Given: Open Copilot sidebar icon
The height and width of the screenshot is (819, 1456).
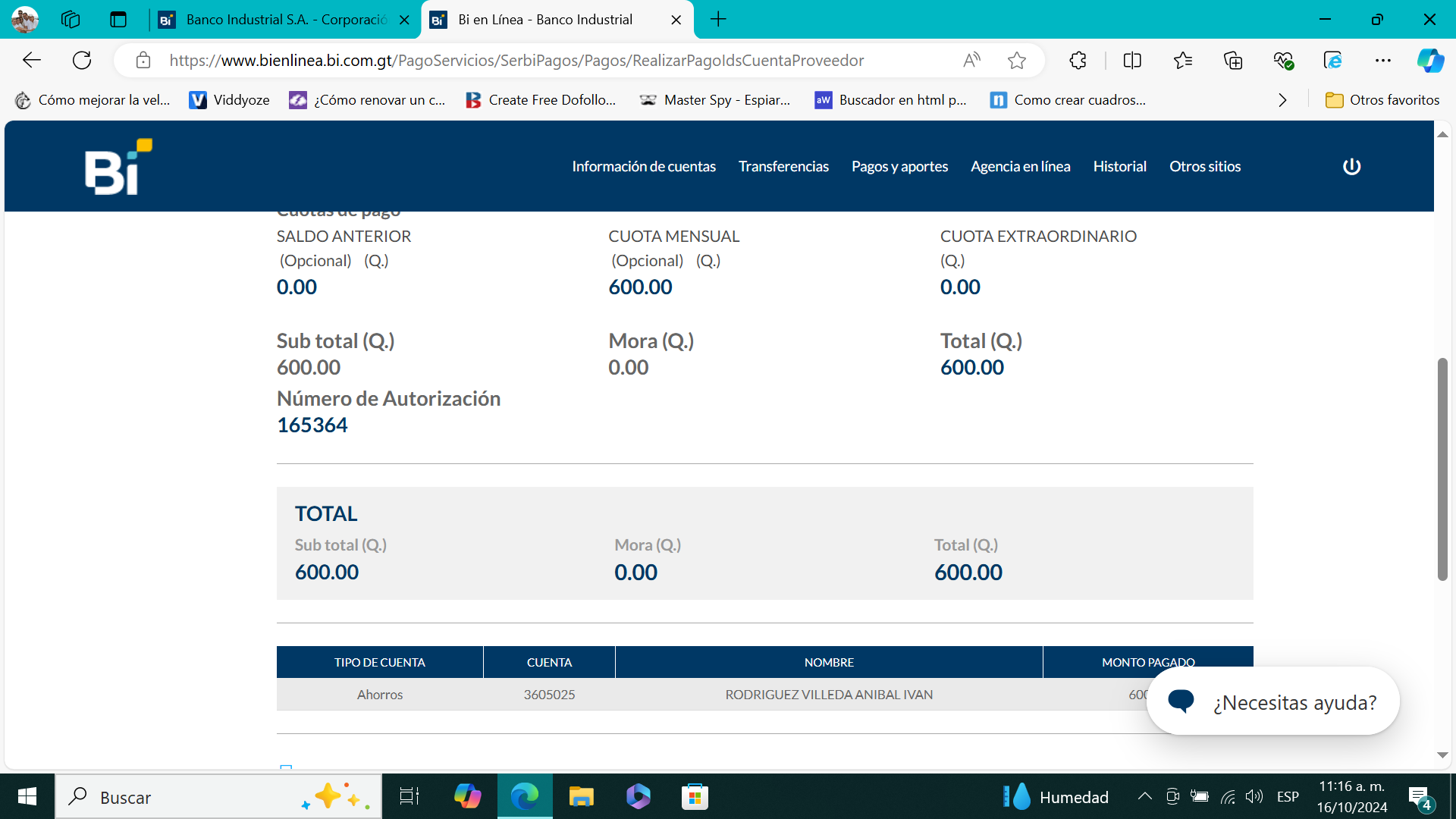Looking at the screenshot, I should tap(1430, 61).
